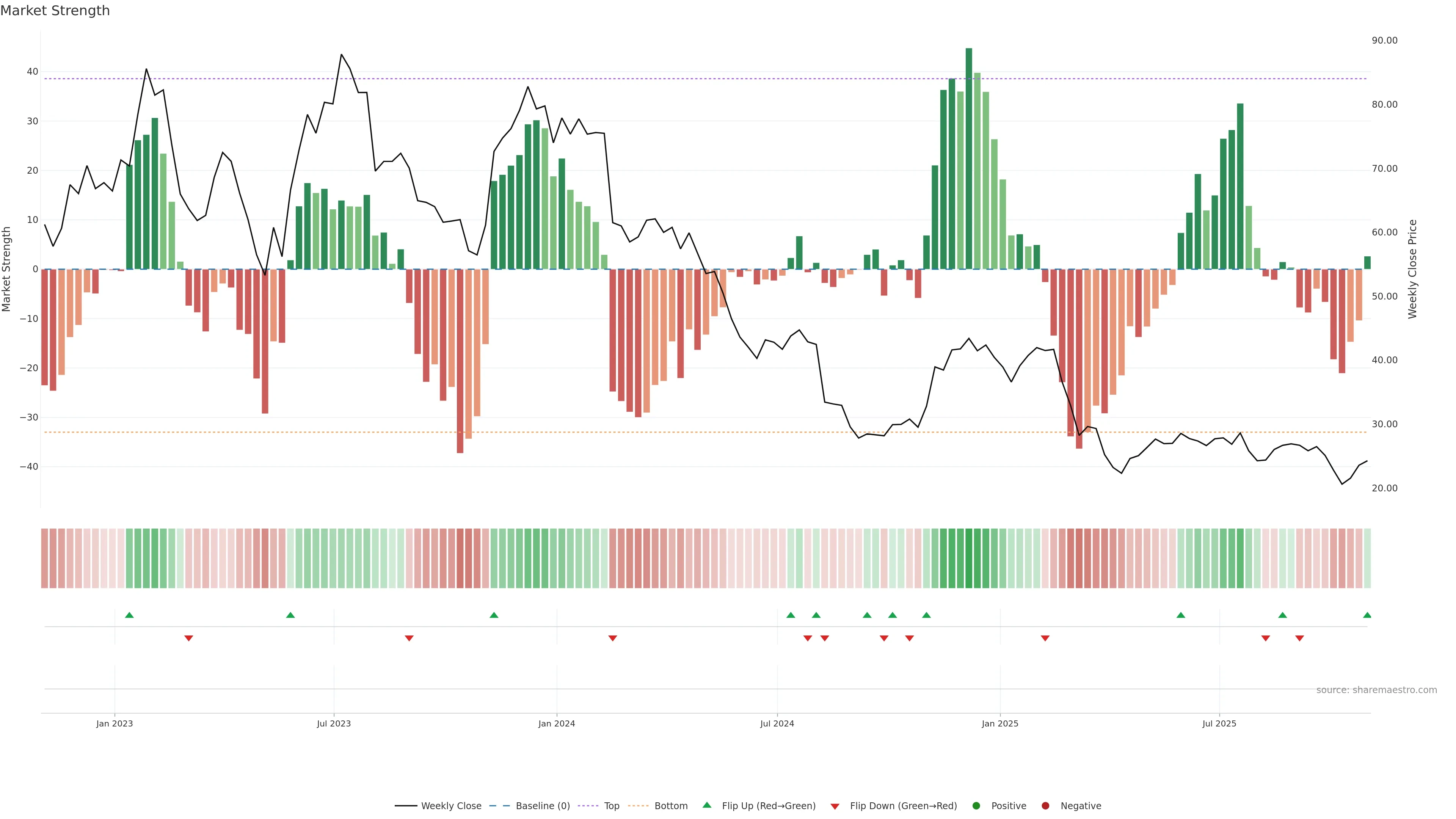The width and height of the screenshot is (1456, 819).
Task: Click the first green flip-up triangle near Jan 2023
Action: point(129,615)
